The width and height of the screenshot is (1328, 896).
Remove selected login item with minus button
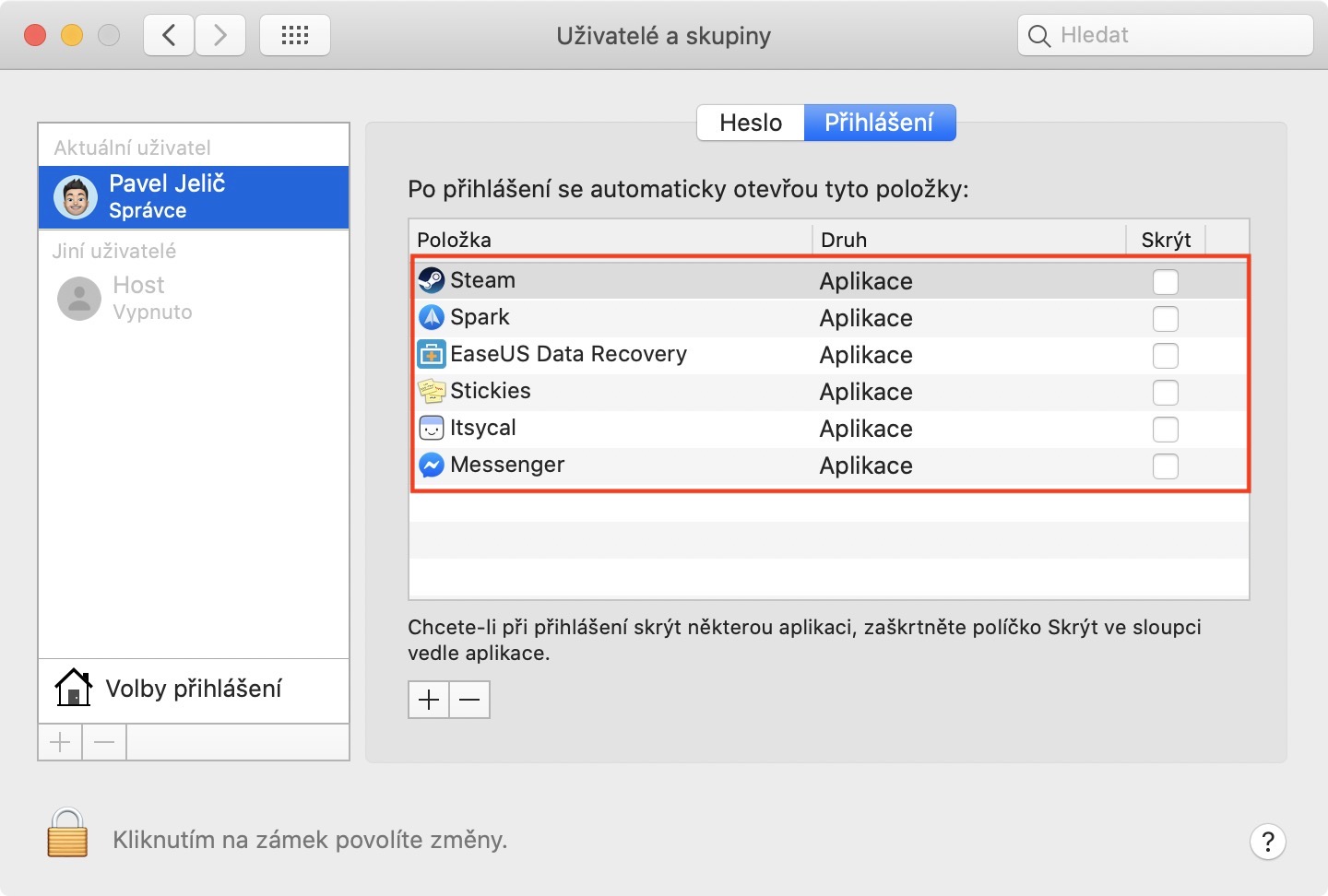469,700
